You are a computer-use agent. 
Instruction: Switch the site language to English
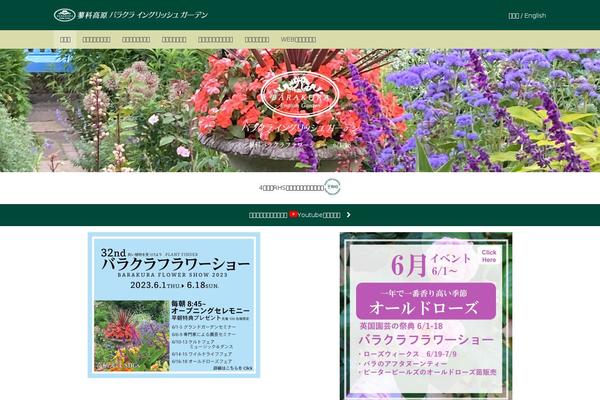click(535, 15)
